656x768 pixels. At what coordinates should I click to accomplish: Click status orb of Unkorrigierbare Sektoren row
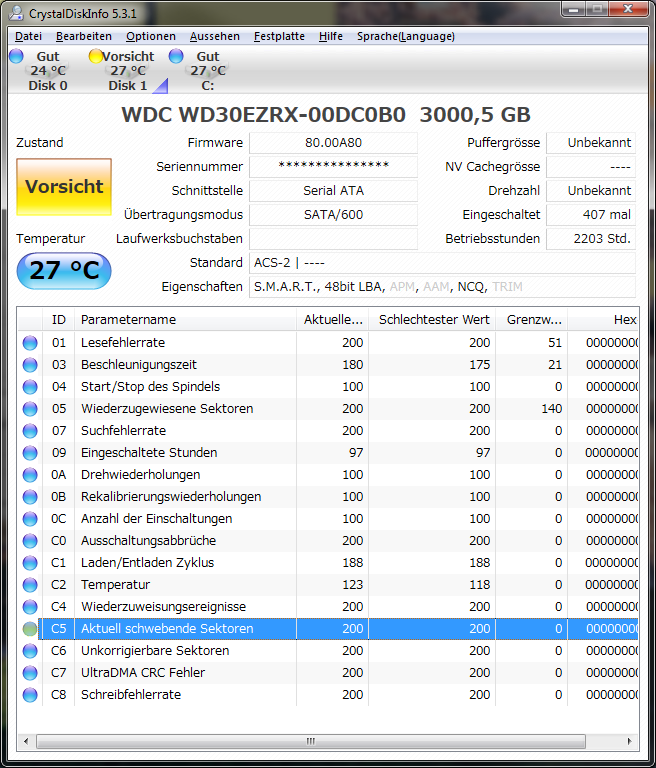(30, 651)
